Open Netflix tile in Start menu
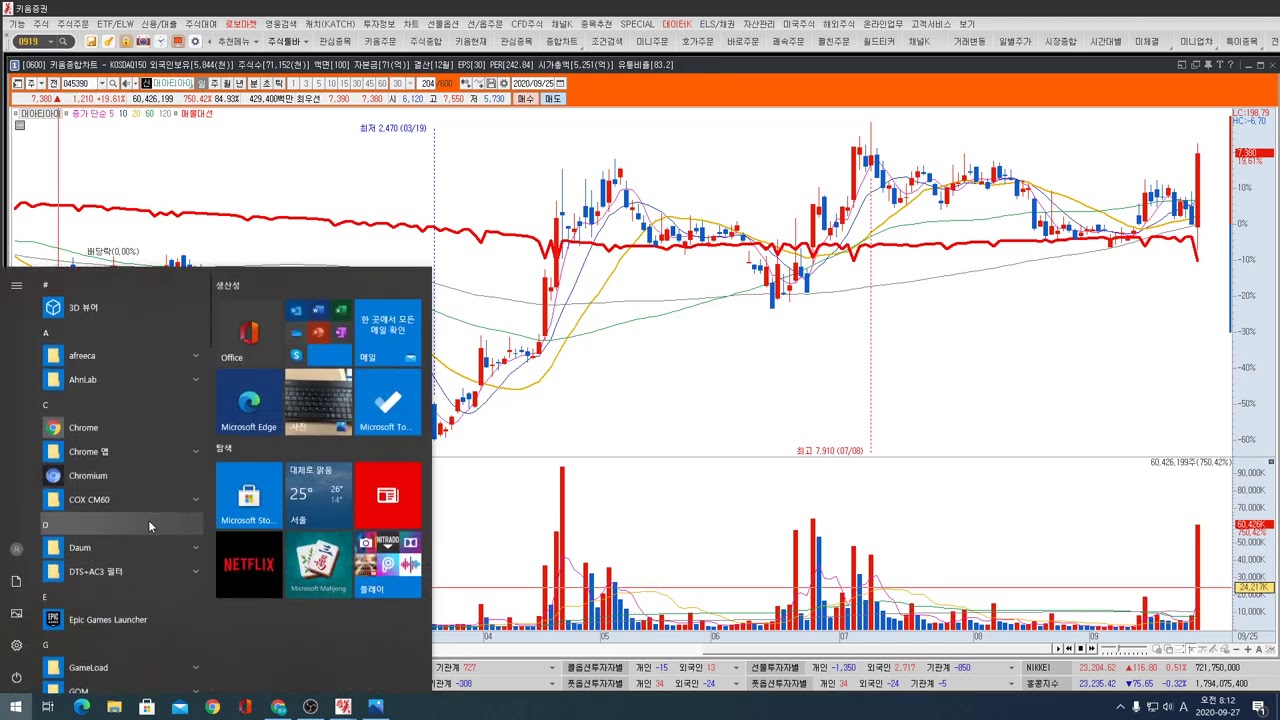 (249, 564)
